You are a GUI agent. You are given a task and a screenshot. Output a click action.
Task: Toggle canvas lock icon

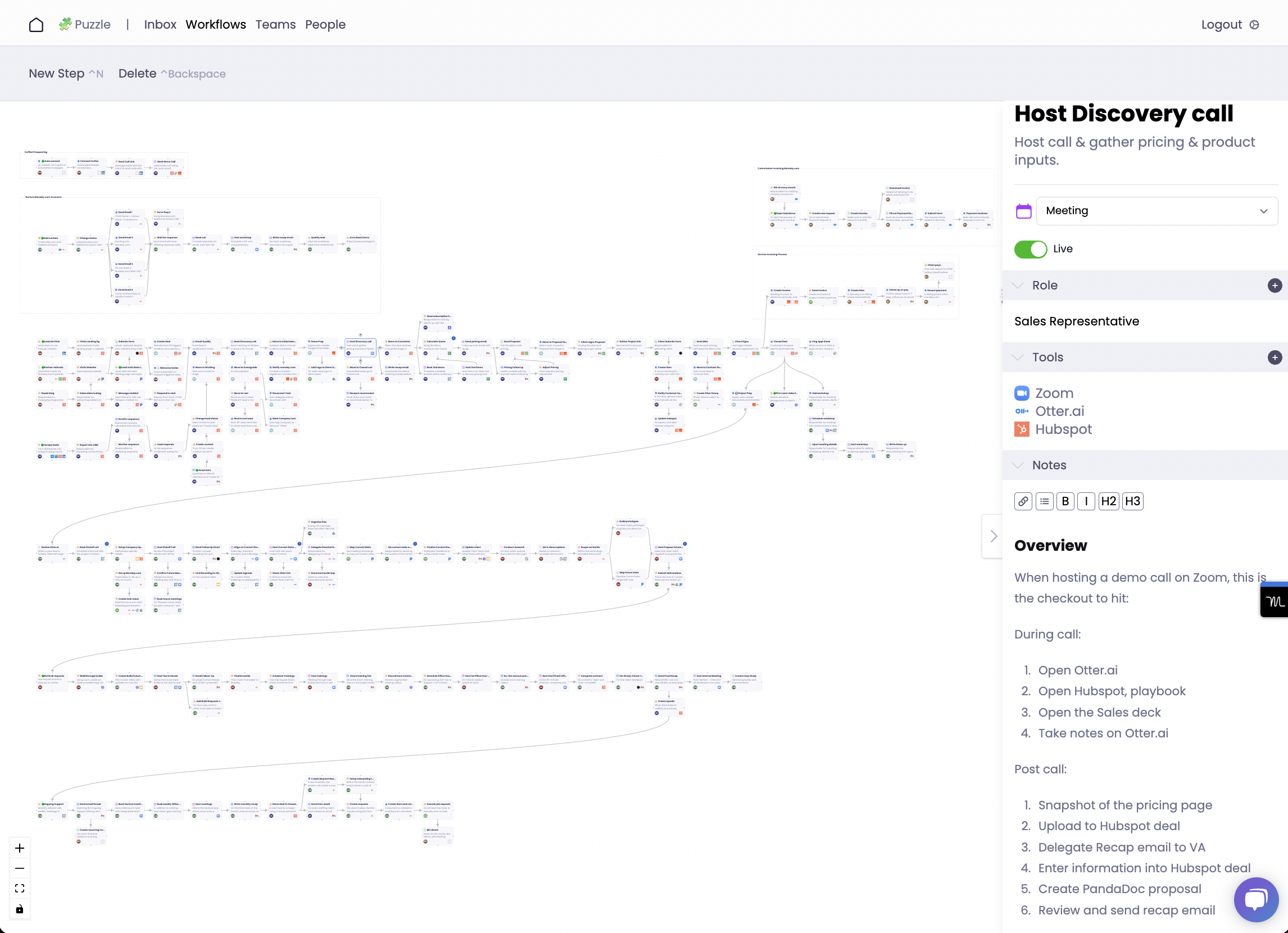pyautogui.click(x=20, y=909)
